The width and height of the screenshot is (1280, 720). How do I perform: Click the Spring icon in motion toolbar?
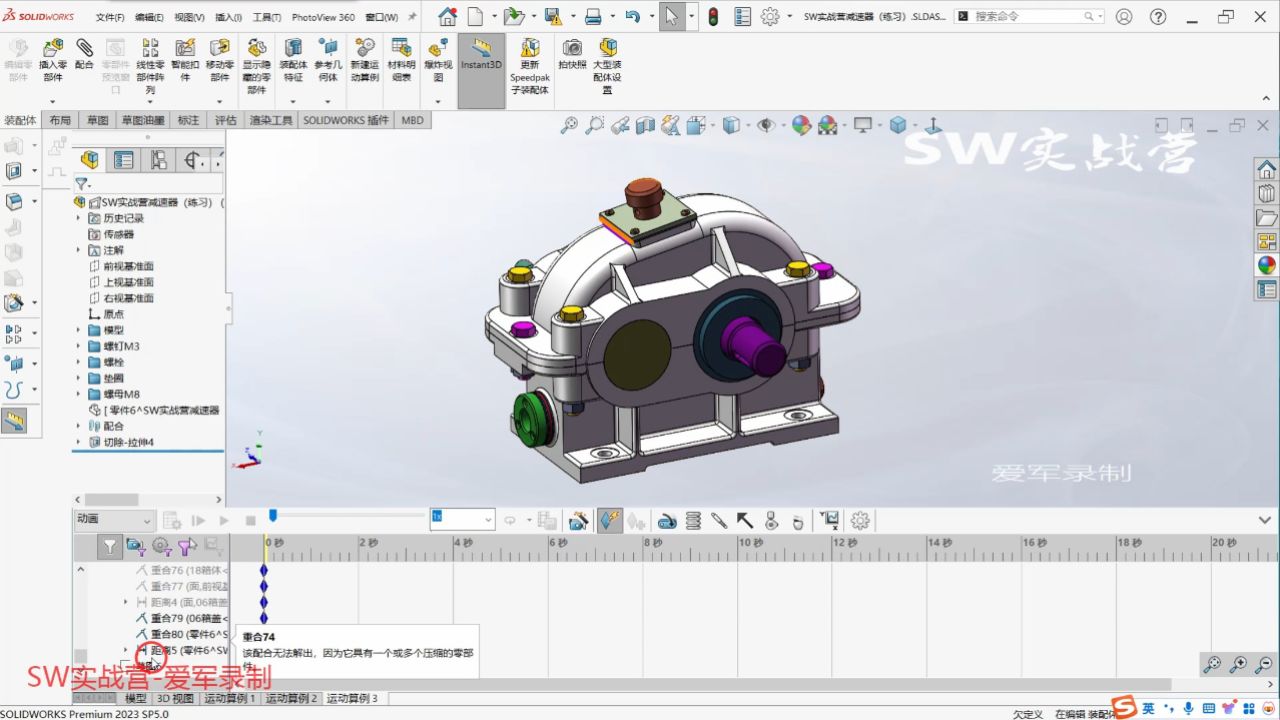click(x=693, y=520)
